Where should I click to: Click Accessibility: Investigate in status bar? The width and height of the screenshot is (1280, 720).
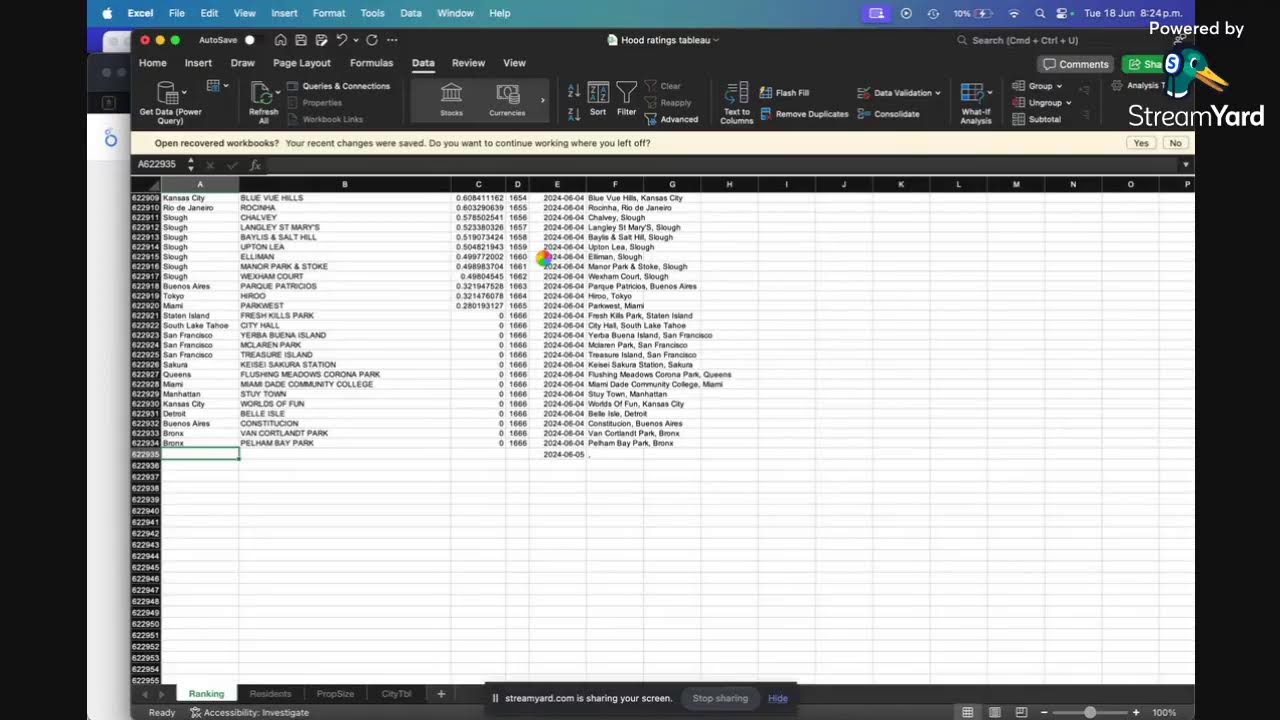click(249, 712)
